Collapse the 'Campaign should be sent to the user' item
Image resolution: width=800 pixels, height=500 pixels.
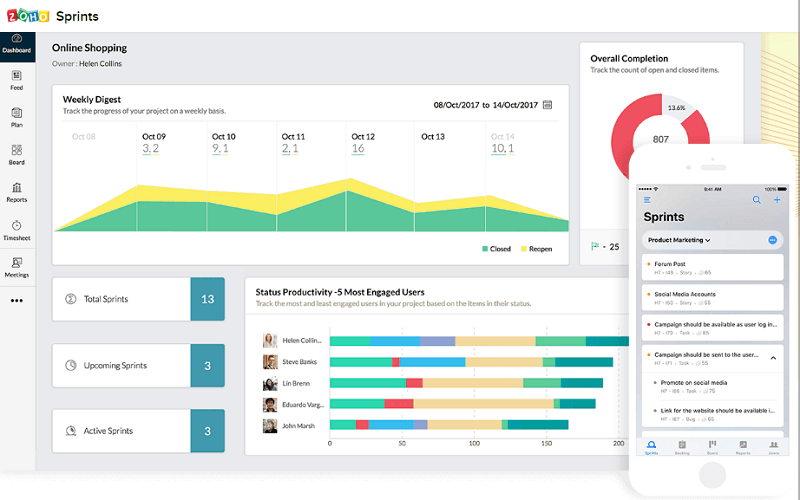pos(773,358)
